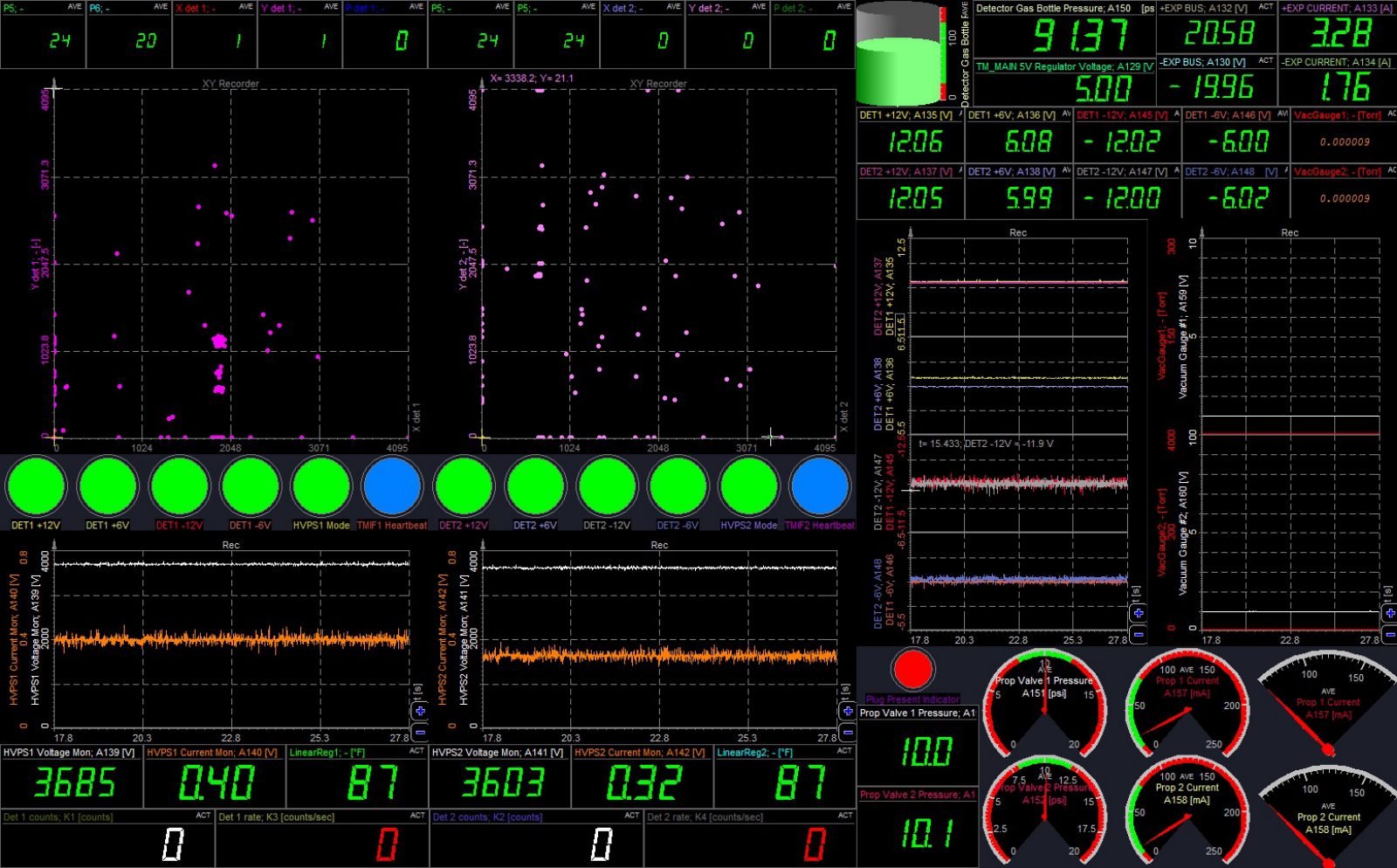Select the LinearReg1 temperature display
The image size is (1397, 868).
356,776
